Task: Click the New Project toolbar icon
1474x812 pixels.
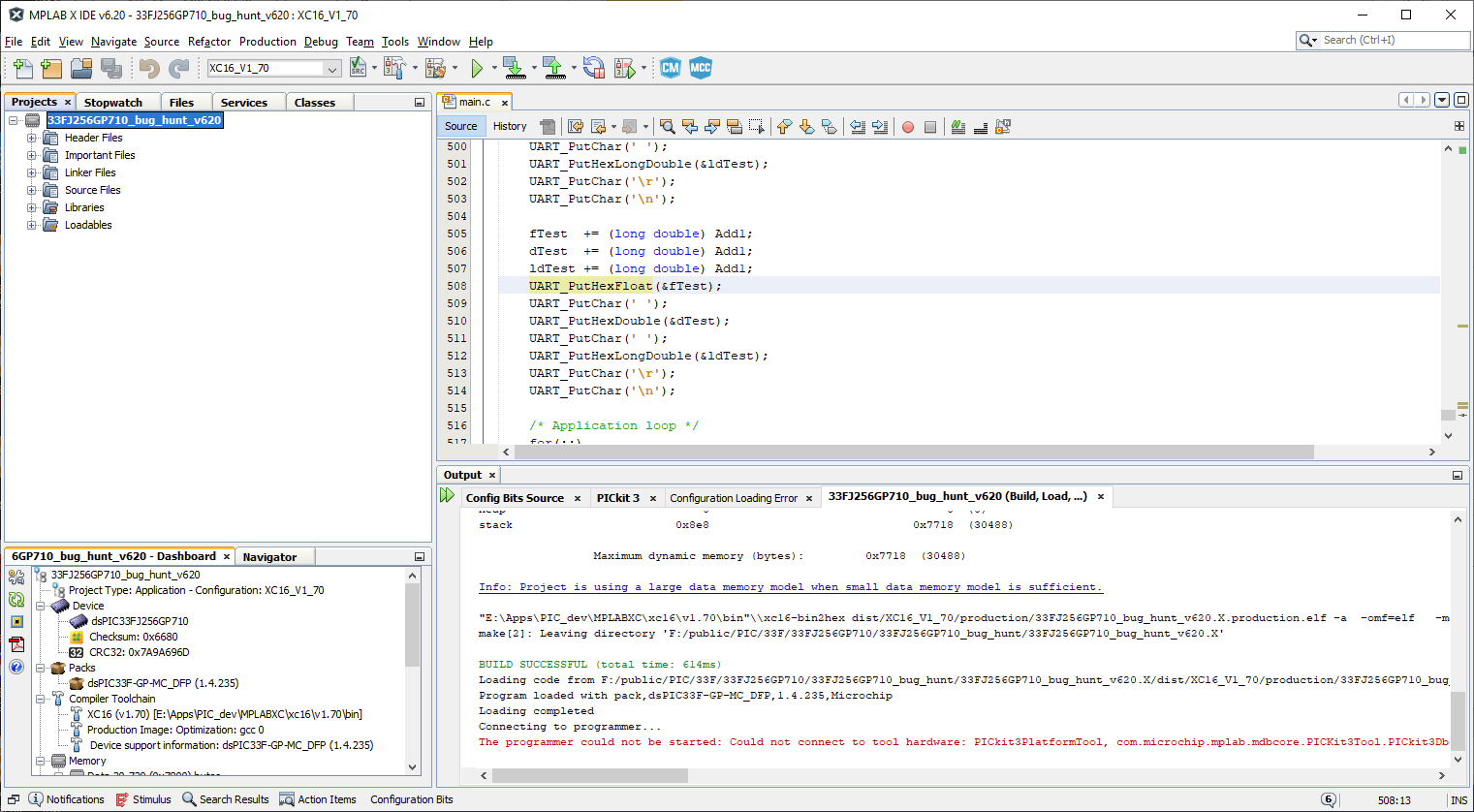Action: click(51, 68)
